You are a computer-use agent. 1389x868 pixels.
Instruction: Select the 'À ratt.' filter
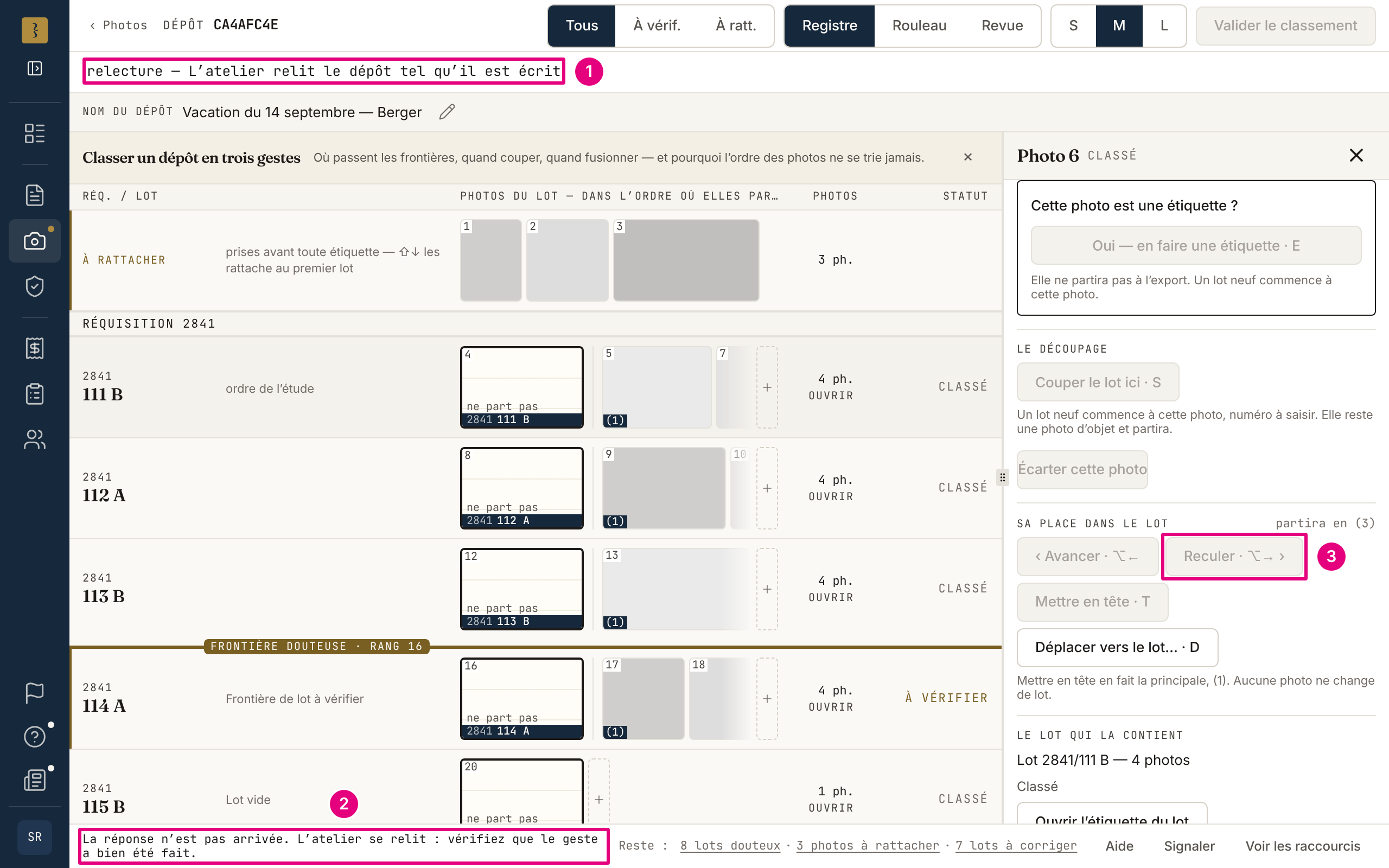[x=736, y=25]
